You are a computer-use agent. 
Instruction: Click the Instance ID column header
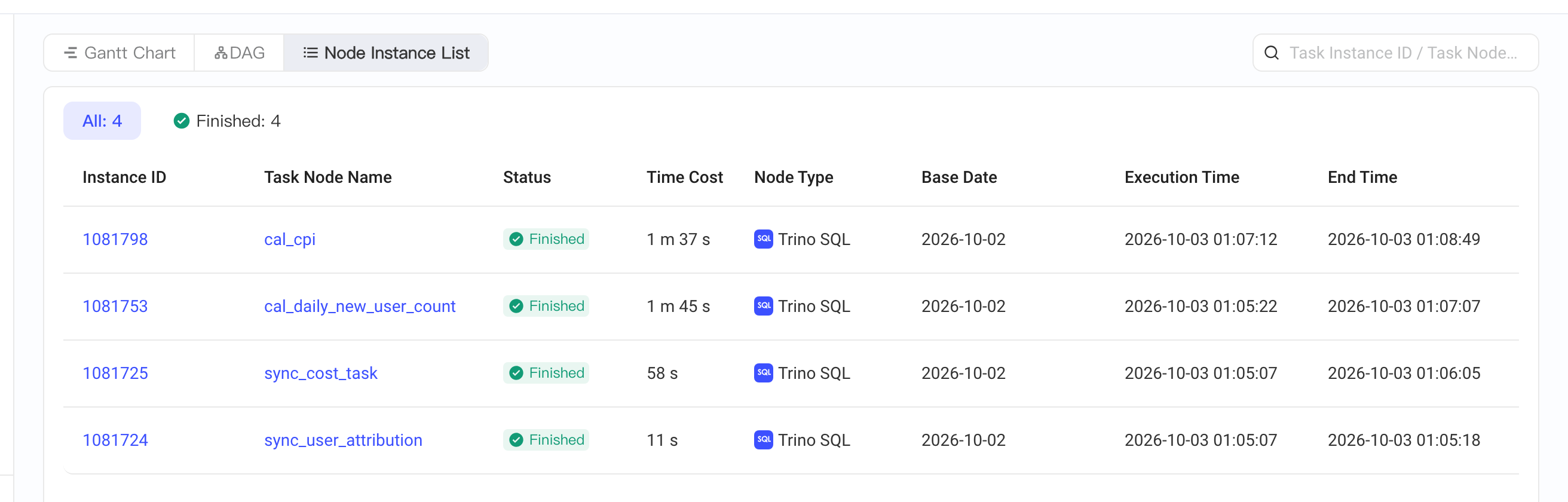click(124, 177)
